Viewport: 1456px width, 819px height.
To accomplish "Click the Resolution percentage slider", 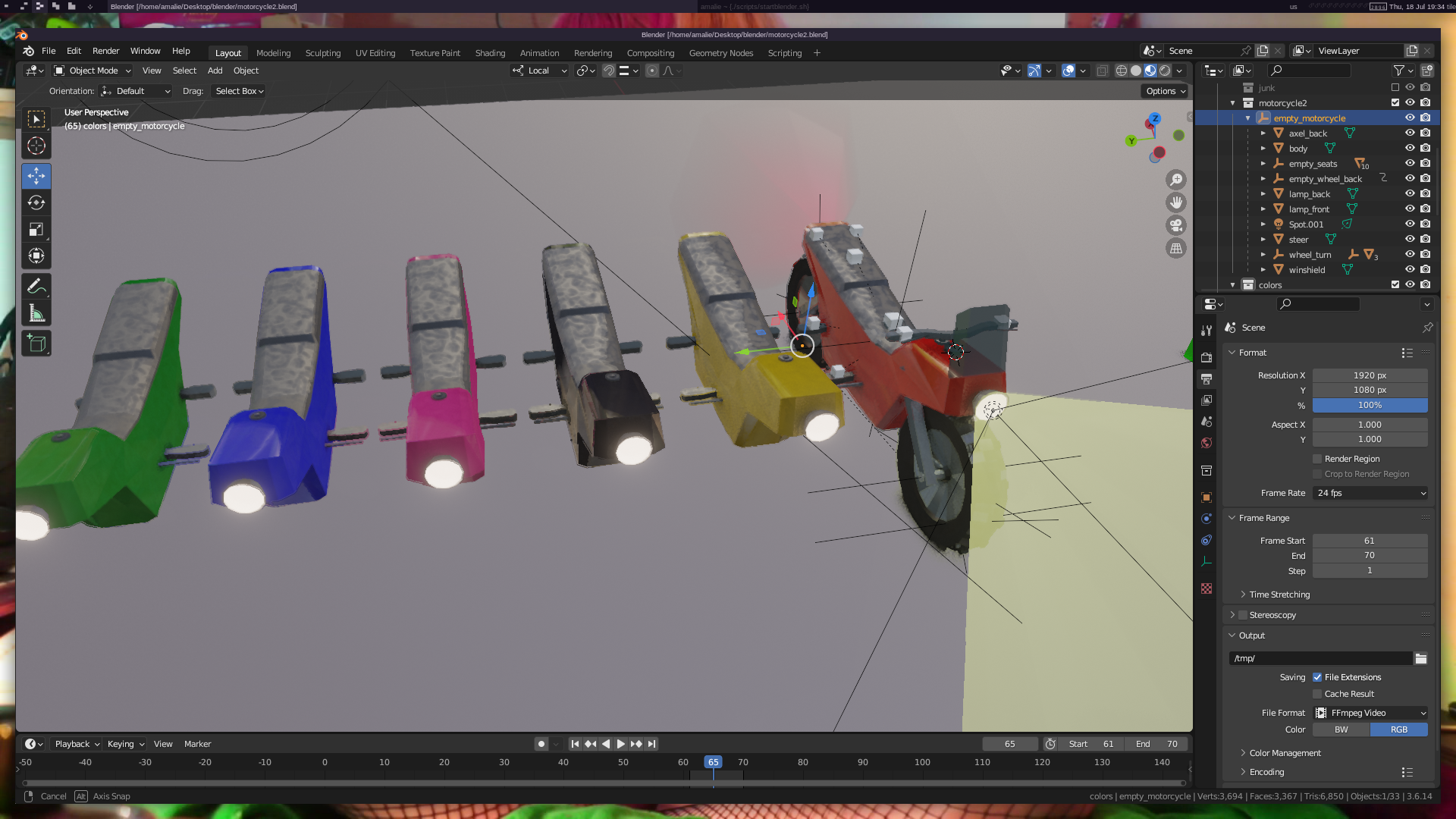I will pyautogui.click(x=1370, y=405).
